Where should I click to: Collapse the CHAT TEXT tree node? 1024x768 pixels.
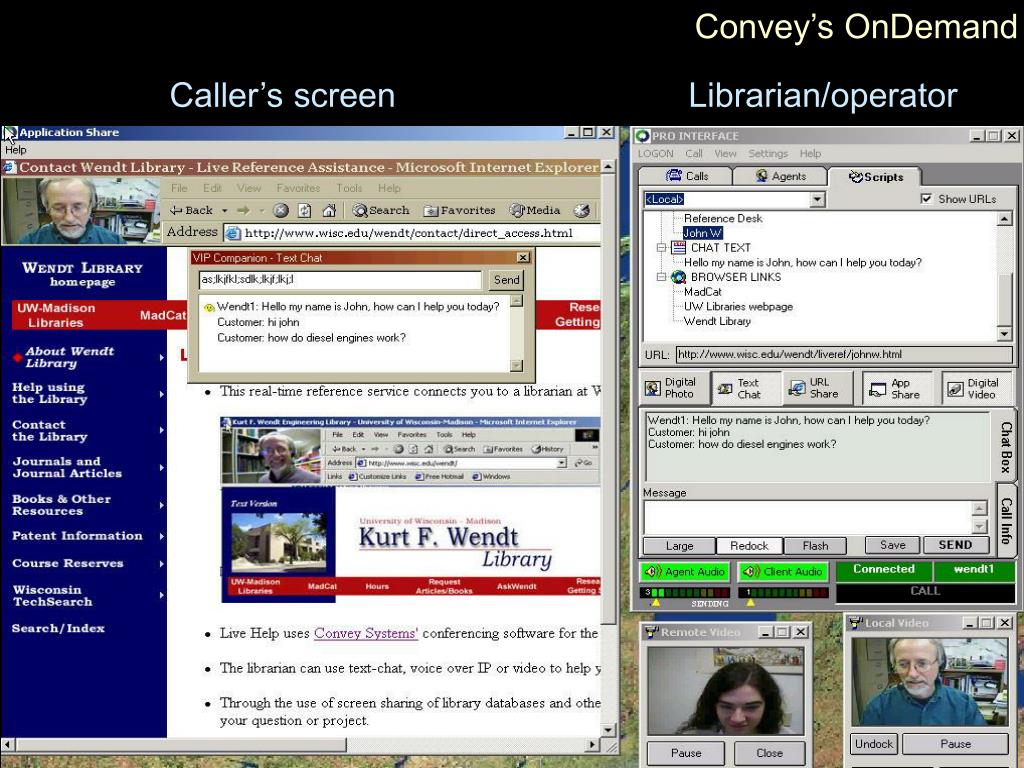661,248
